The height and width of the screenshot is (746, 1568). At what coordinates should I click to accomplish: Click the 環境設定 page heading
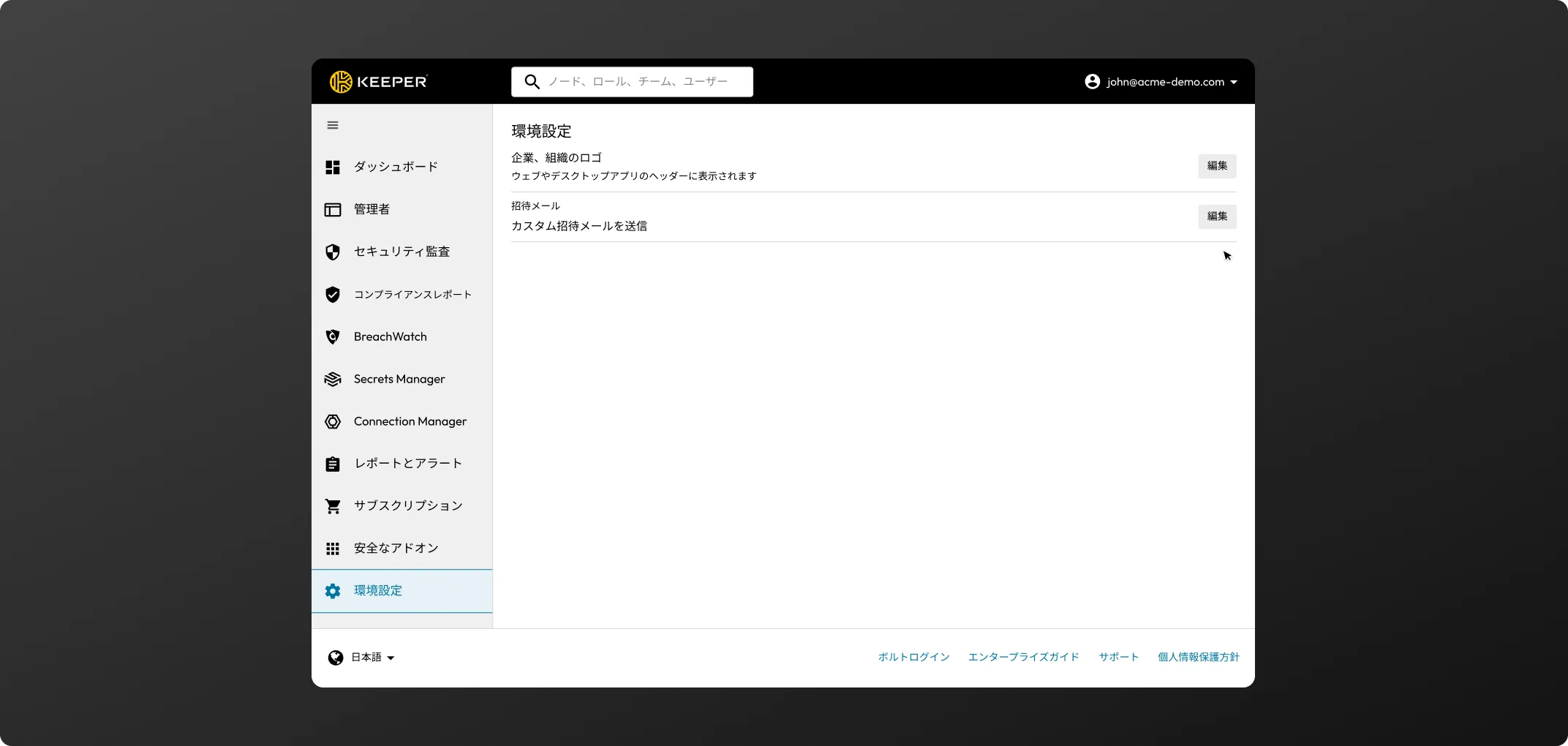541,132
